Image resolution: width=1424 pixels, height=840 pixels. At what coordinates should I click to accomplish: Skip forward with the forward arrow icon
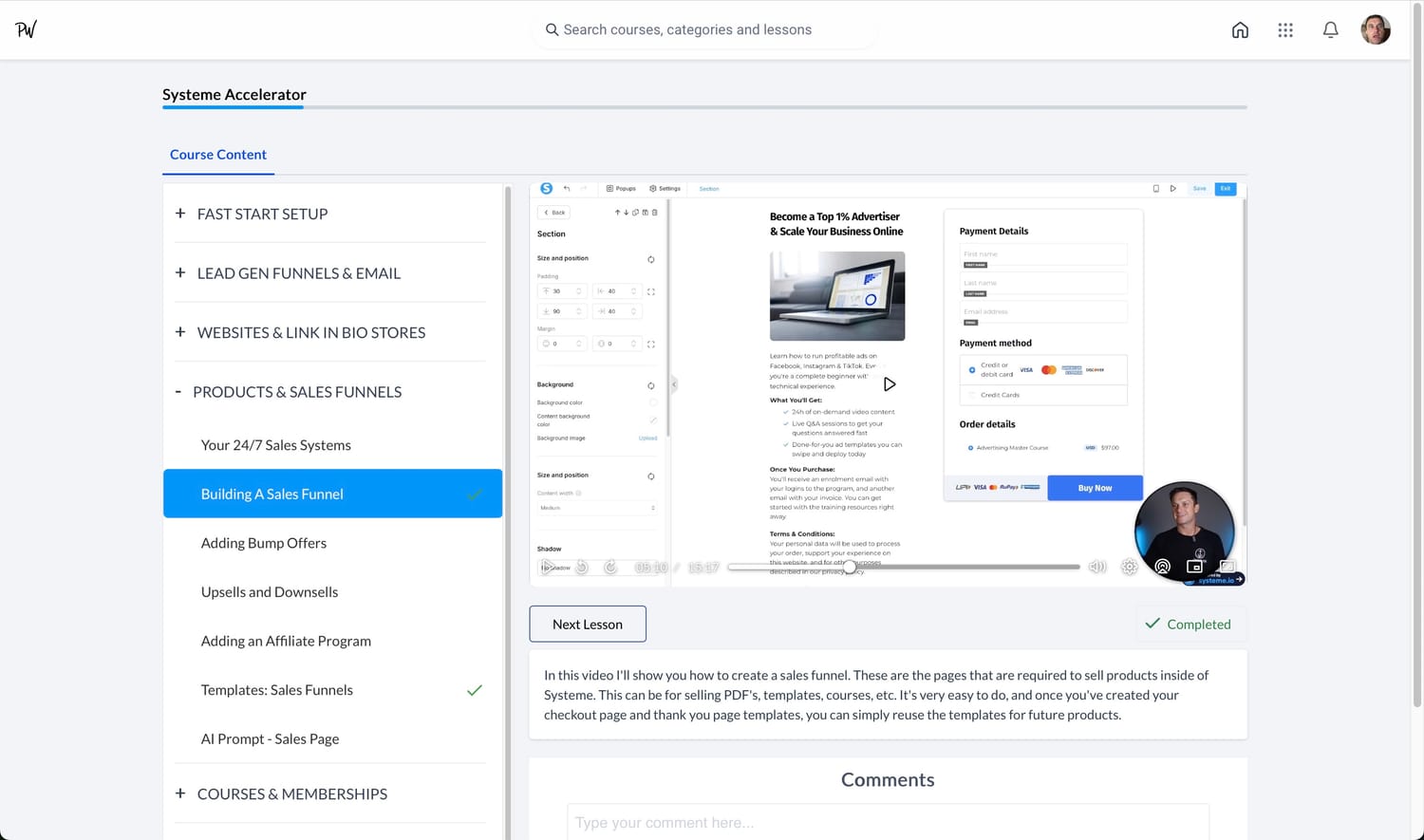pos(610,567)
